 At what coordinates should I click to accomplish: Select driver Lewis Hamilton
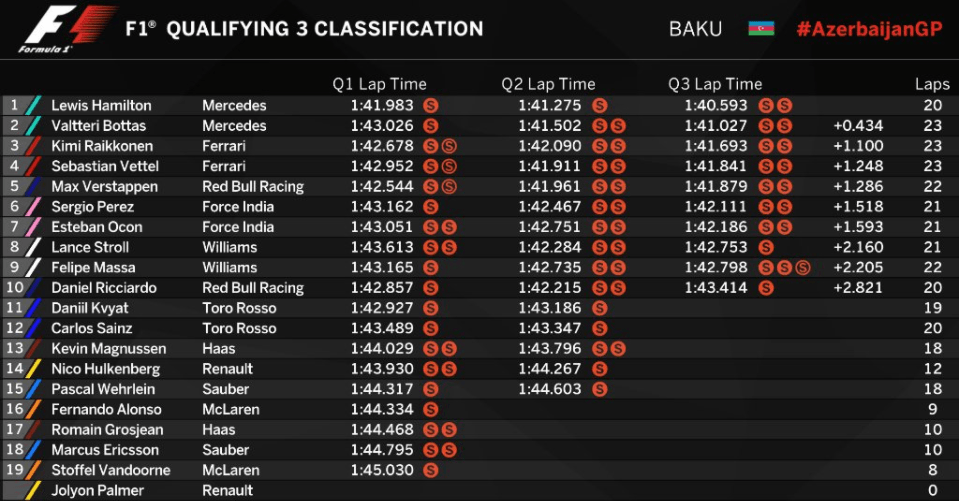(x=101, y=105)
